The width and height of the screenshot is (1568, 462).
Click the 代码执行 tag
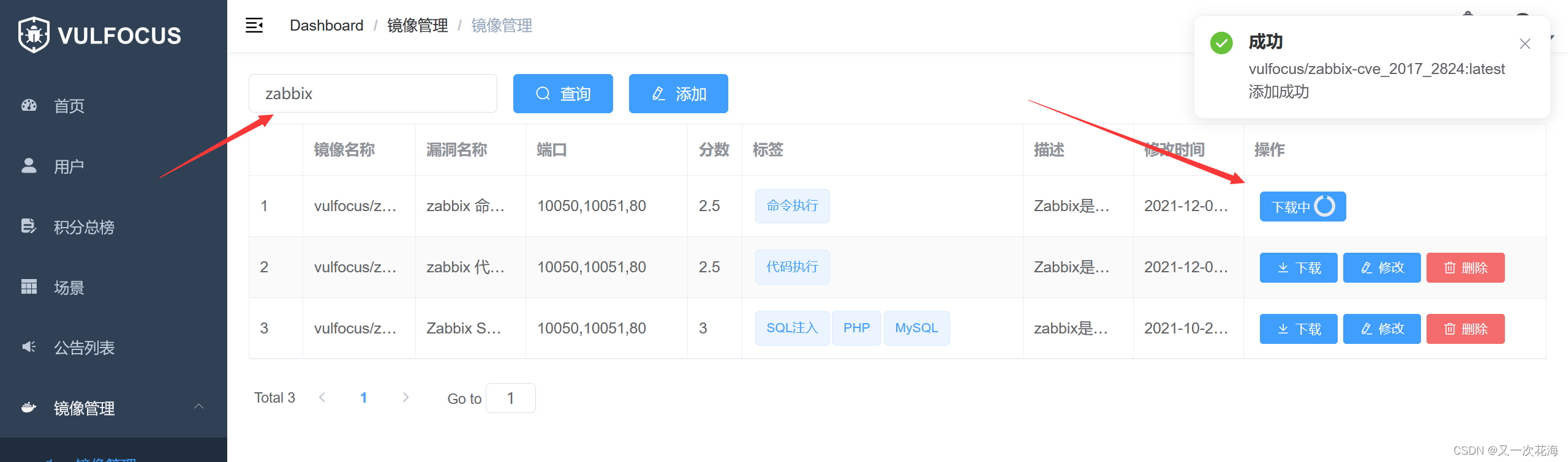792,267
